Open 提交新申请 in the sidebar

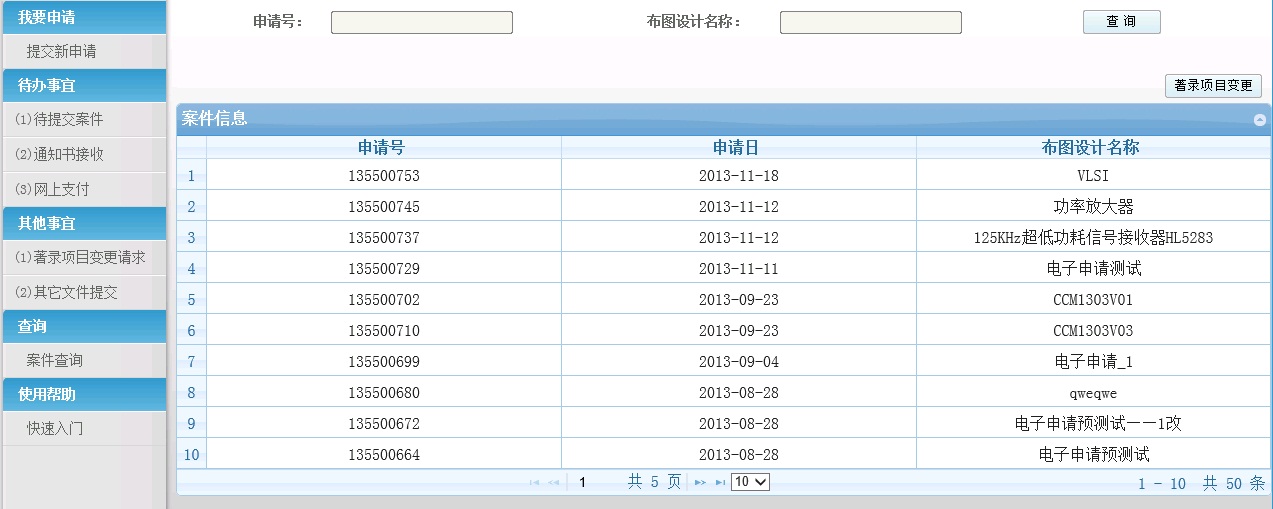[62, 51]
